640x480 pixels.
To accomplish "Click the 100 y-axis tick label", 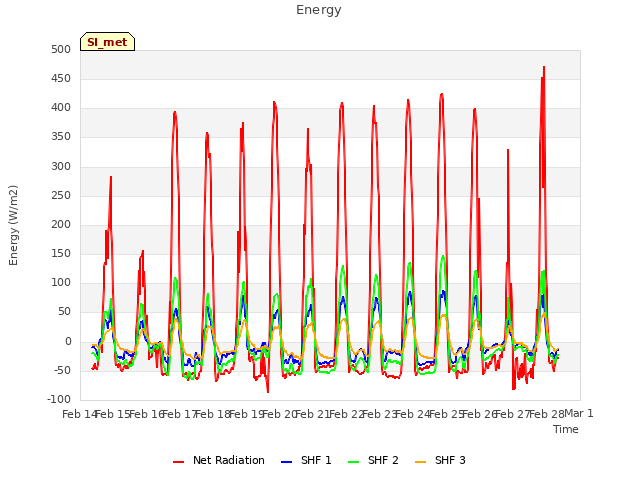I will click(x=61, y=283).
